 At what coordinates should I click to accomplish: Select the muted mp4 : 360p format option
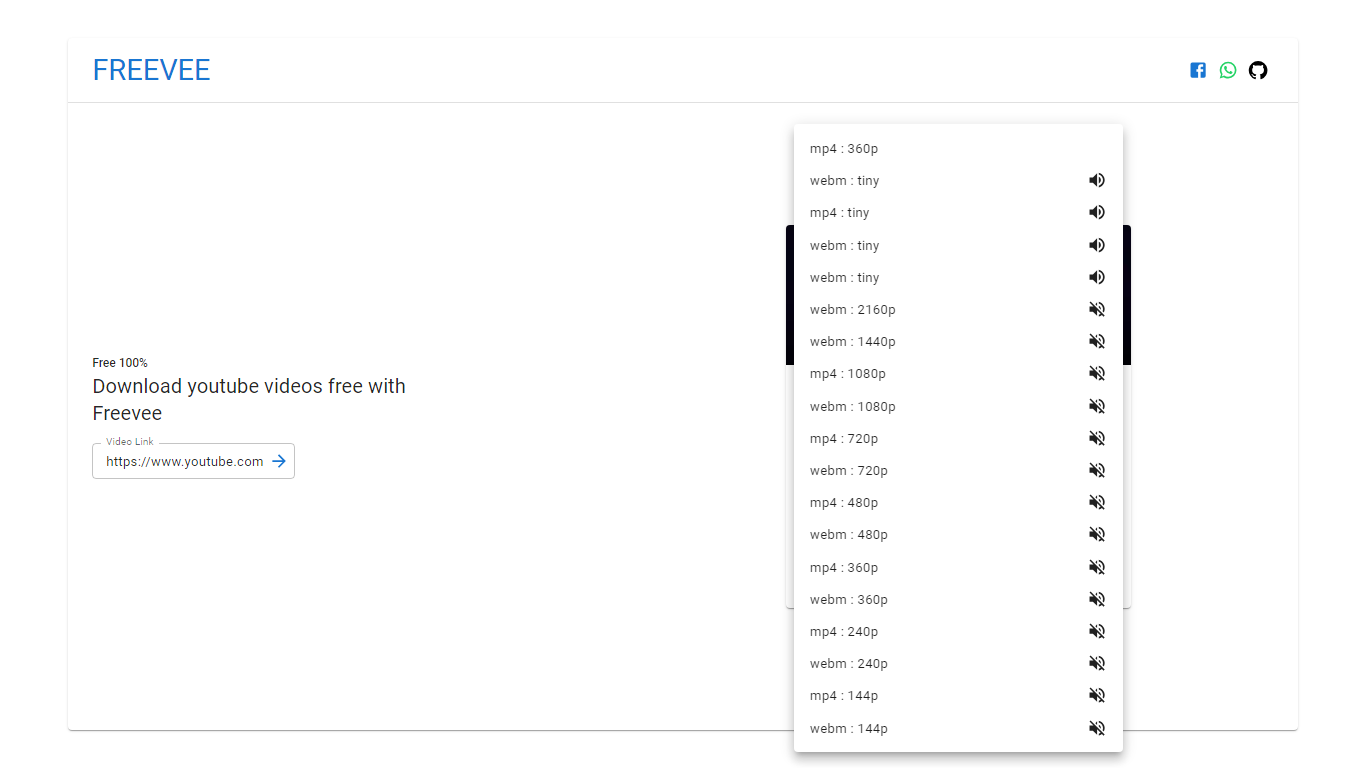pos(958,567)
